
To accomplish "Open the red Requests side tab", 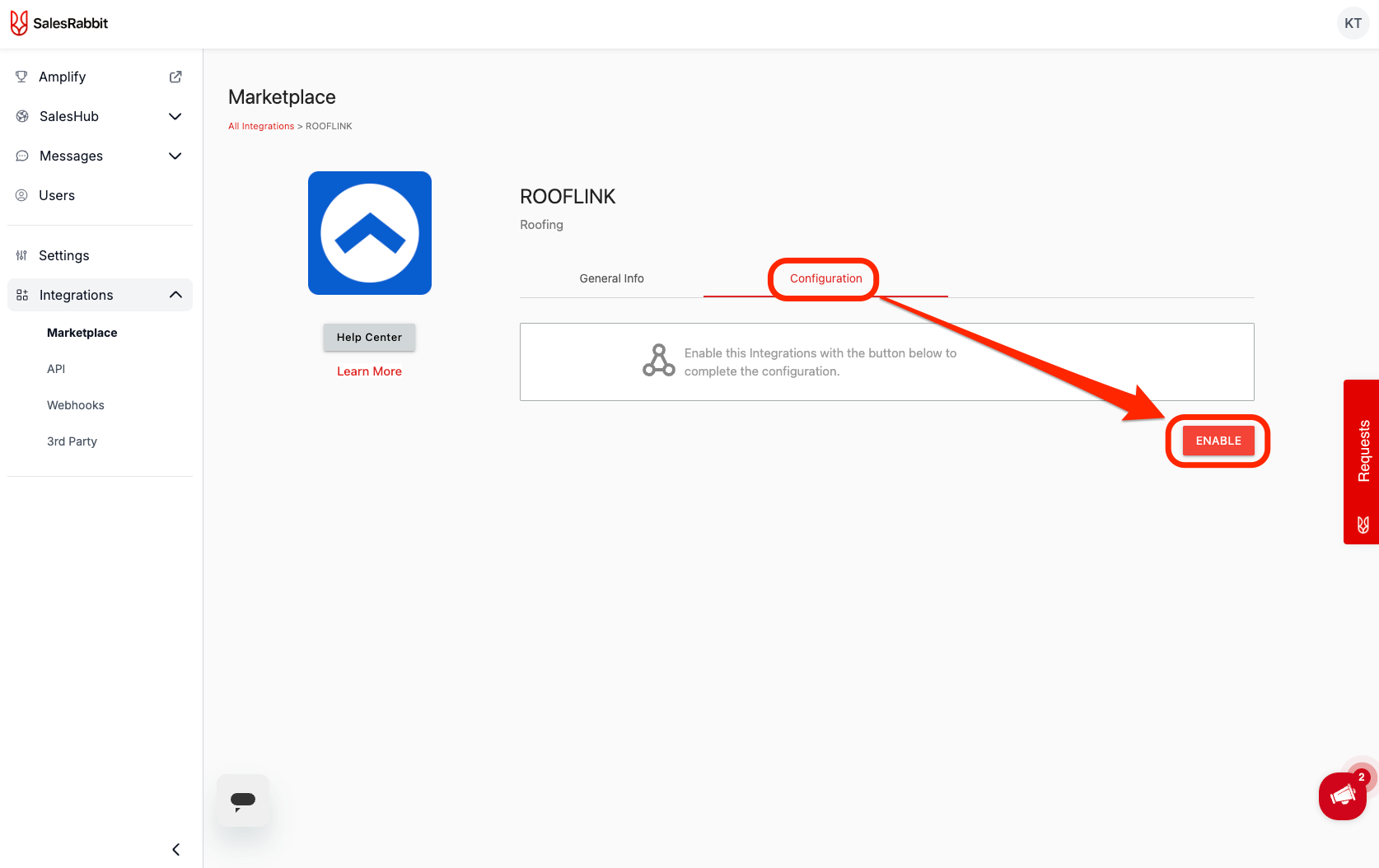I will point(1363,461).
